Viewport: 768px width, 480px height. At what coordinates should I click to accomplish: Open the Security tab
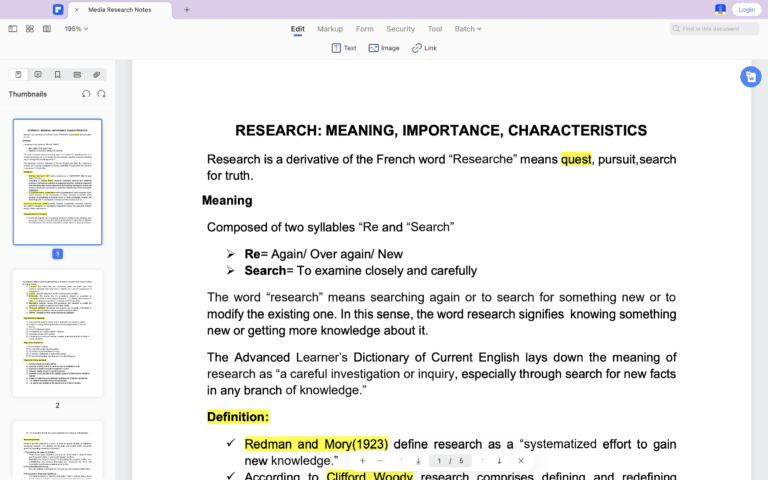[x=400, y=29]
